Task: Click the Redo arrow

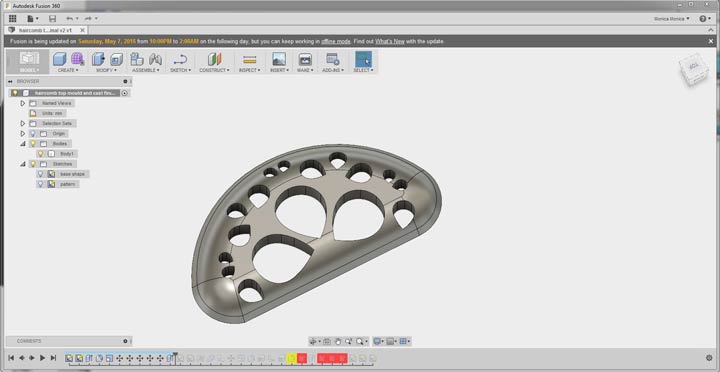Action: click(88, 19)
